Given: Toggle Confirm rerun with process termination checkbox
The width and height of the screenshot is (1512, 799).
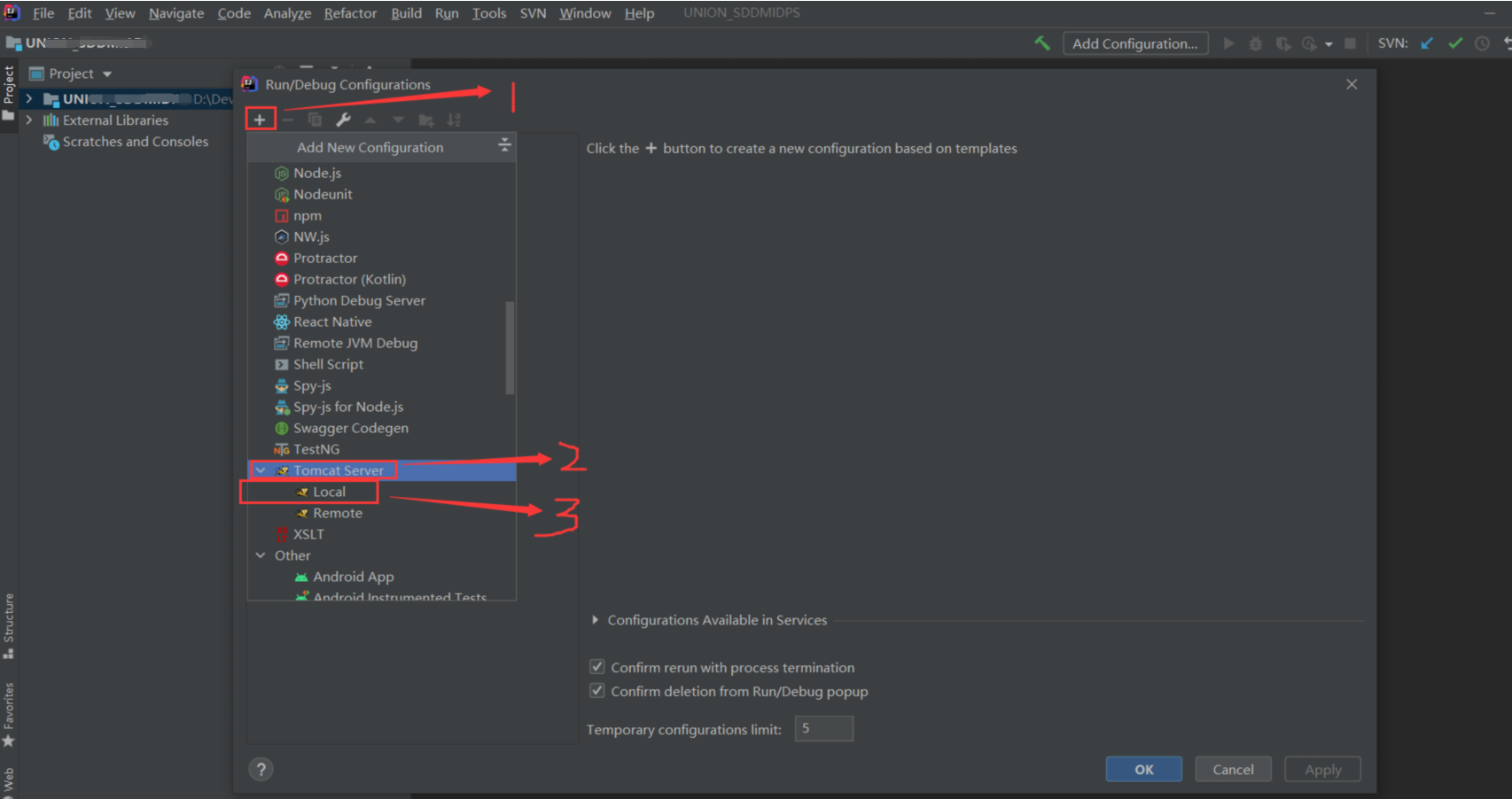Looking at the screenshot, I should pyautogui.click(x=597, y=667).
